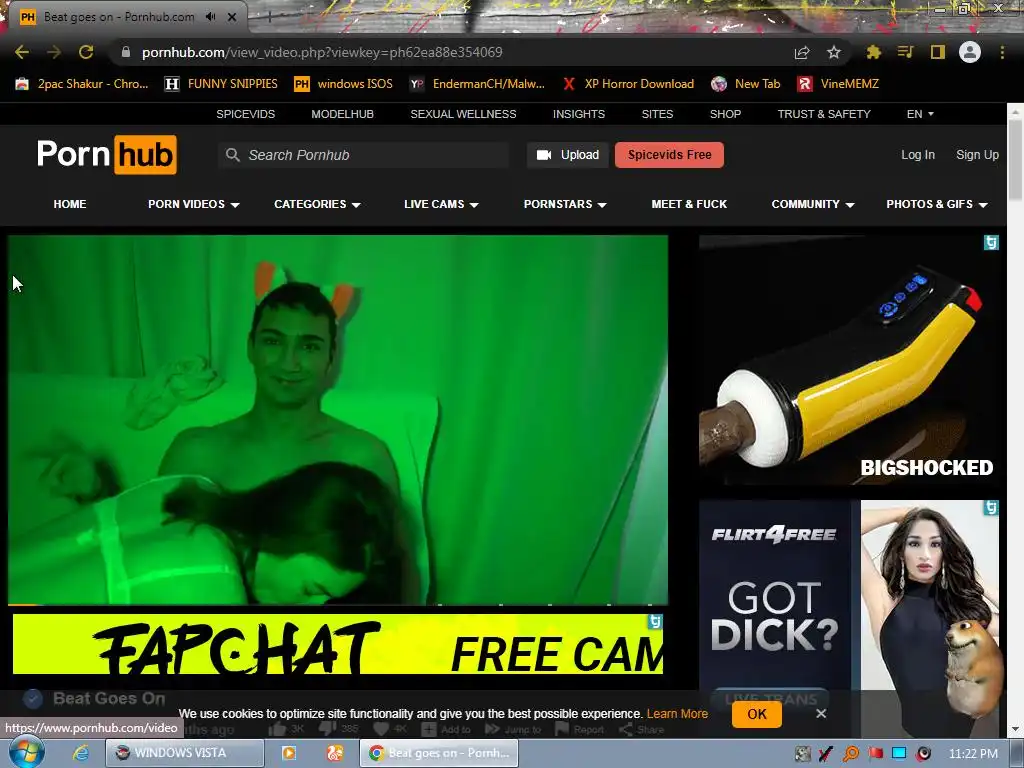Open the XP Horror Download bookmark
The image size is (1024, 768).
(628, 84)
